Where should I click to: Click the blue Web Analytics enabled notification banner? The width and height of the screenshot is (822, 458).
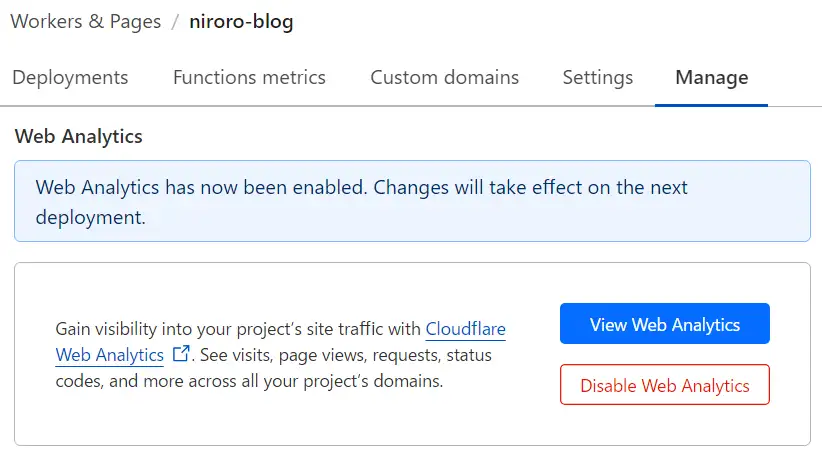click(x=411, y=201)
